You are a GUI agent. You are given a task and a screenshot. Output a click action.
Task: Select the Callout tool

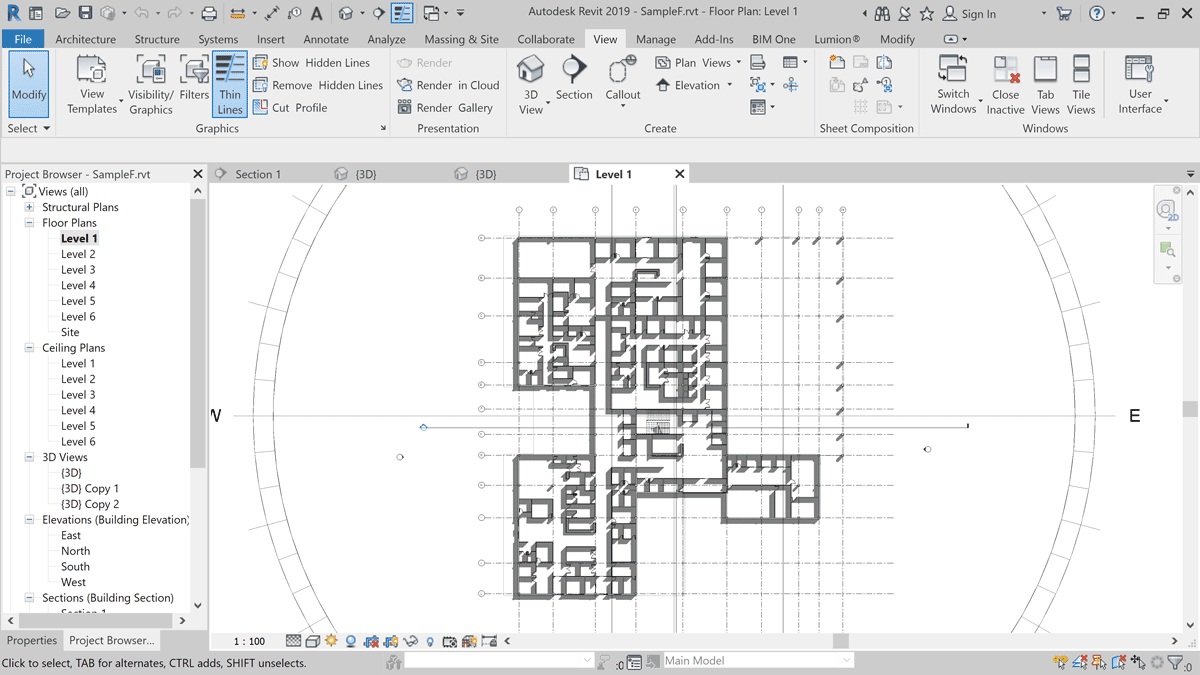[622, 79]
